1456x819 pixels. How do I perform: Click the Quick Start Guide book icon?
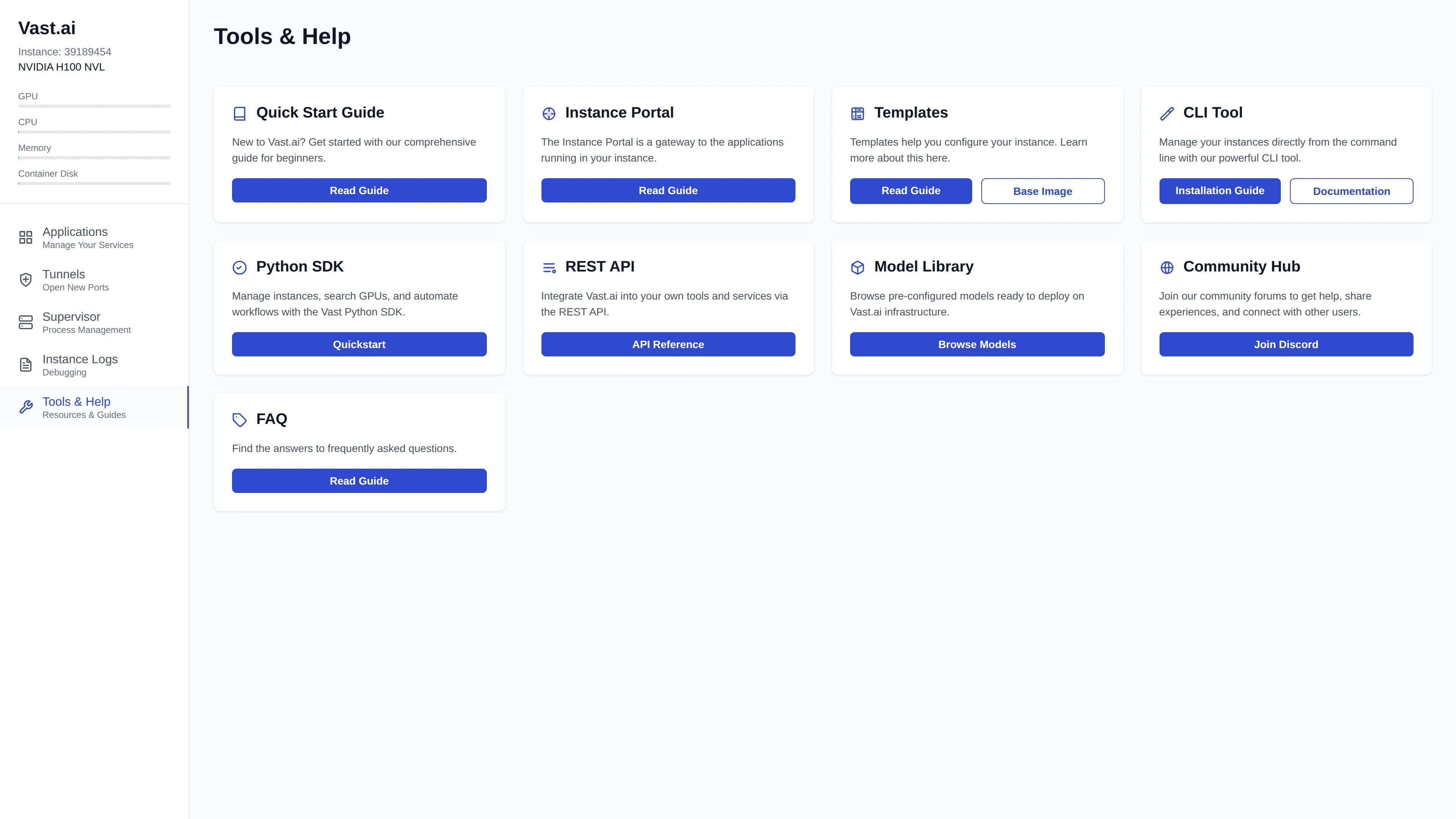[x=240, y=114]
